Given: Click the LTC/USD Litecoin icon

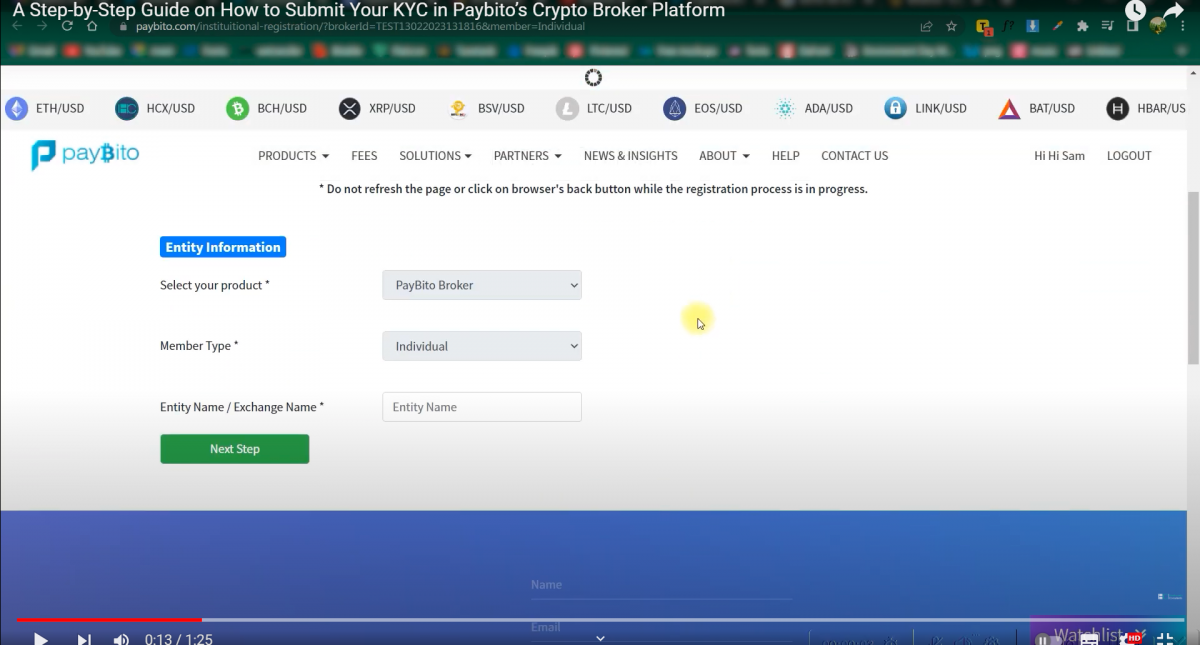Looking at the screenshot, I should (x=567, y=108).
